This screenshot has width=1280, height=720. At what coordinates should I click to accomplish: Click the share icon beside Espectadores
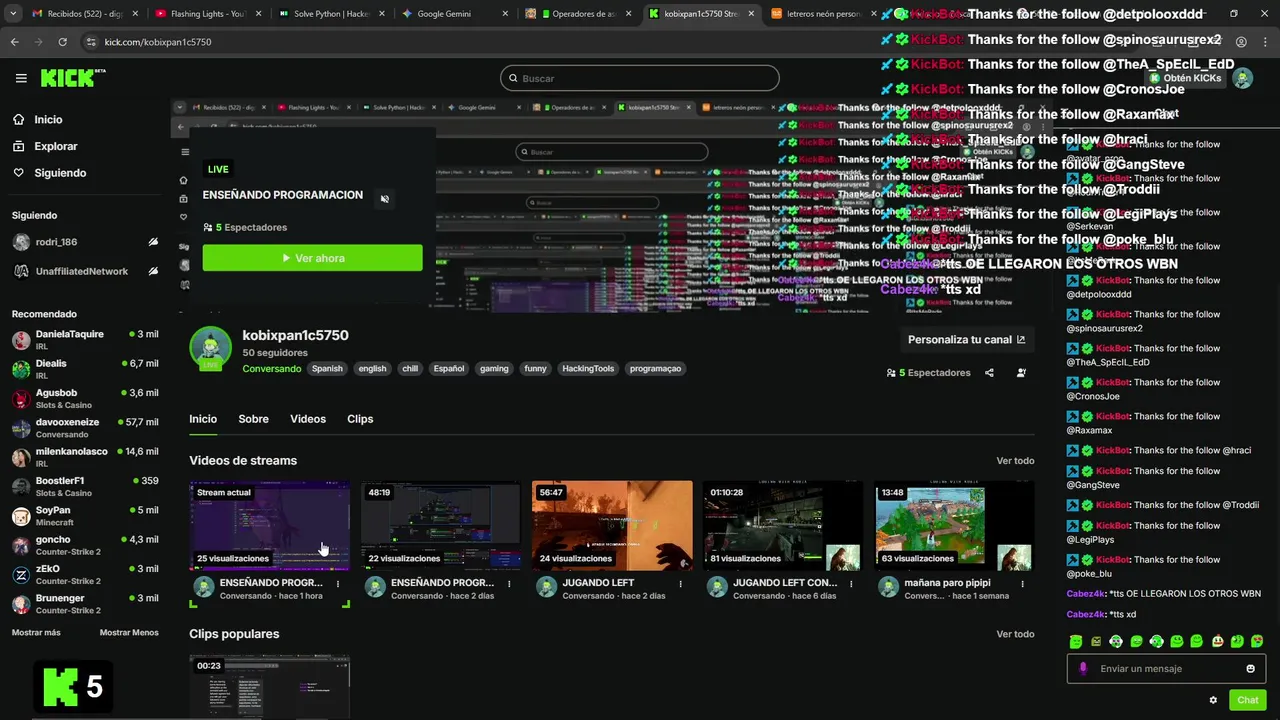(989, 373)
